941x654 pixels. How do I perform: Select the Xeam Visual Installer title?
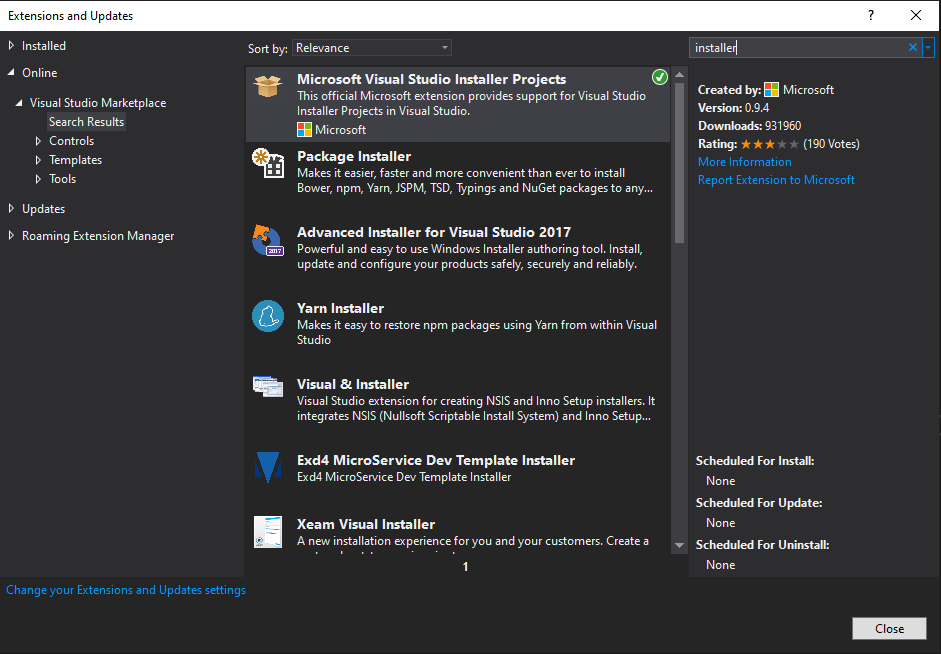365,524
